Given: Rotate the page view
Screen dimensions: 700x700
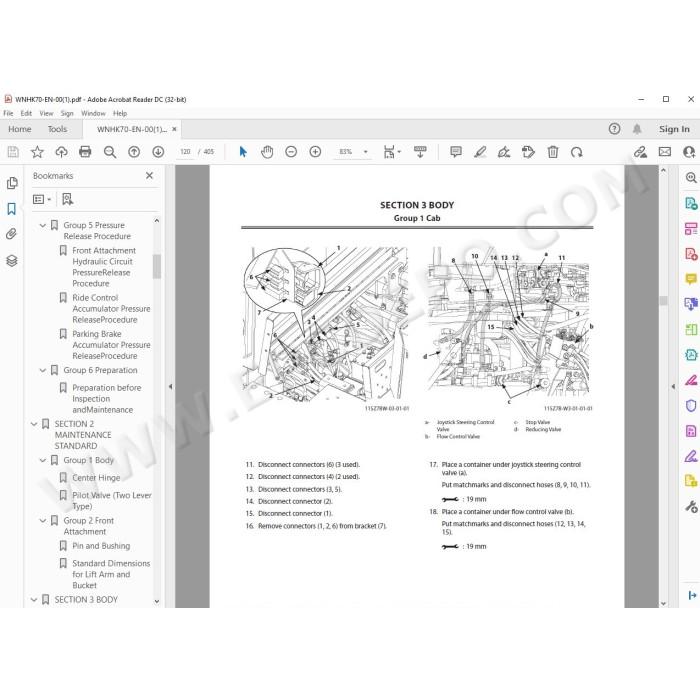Looking at the screenshot, I should (x=576, y=152).
